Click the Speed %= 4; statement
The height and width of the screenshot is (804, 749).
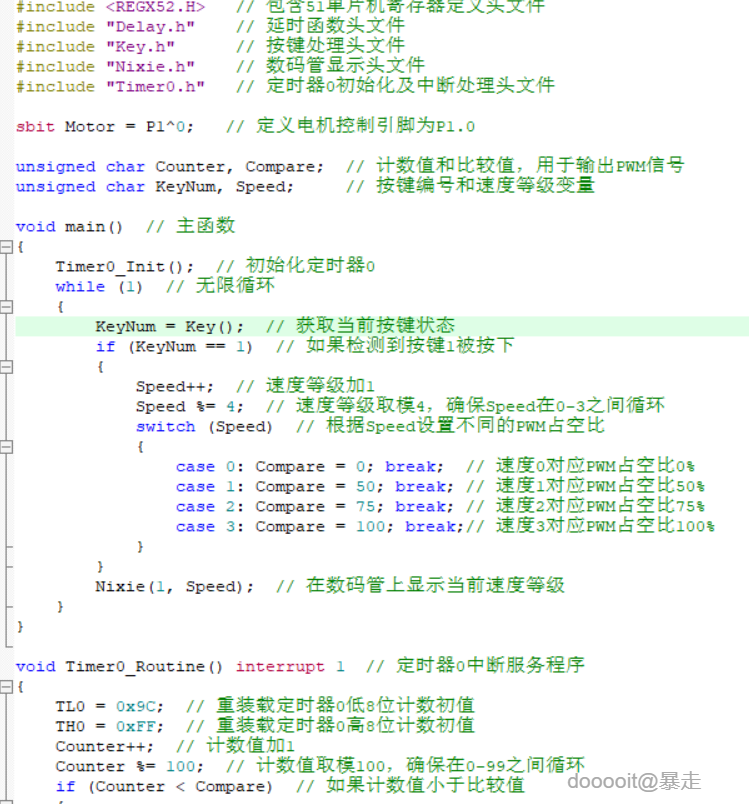(190, 407)
